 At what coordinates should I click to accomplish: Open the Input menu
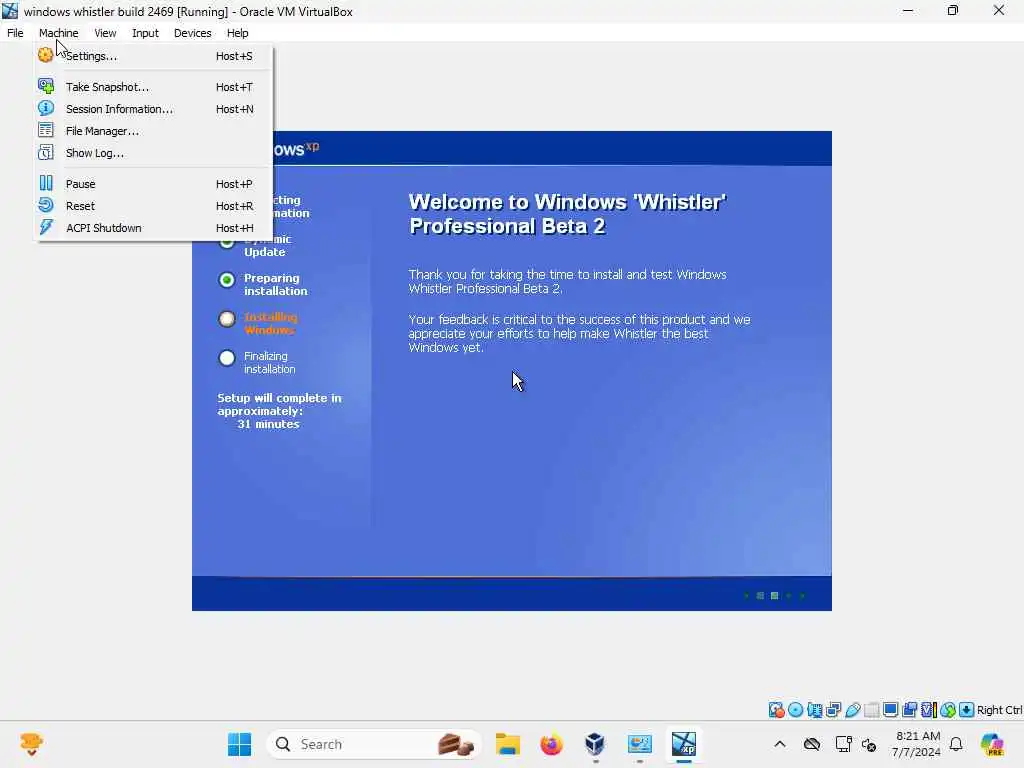(x=145, y=33)
